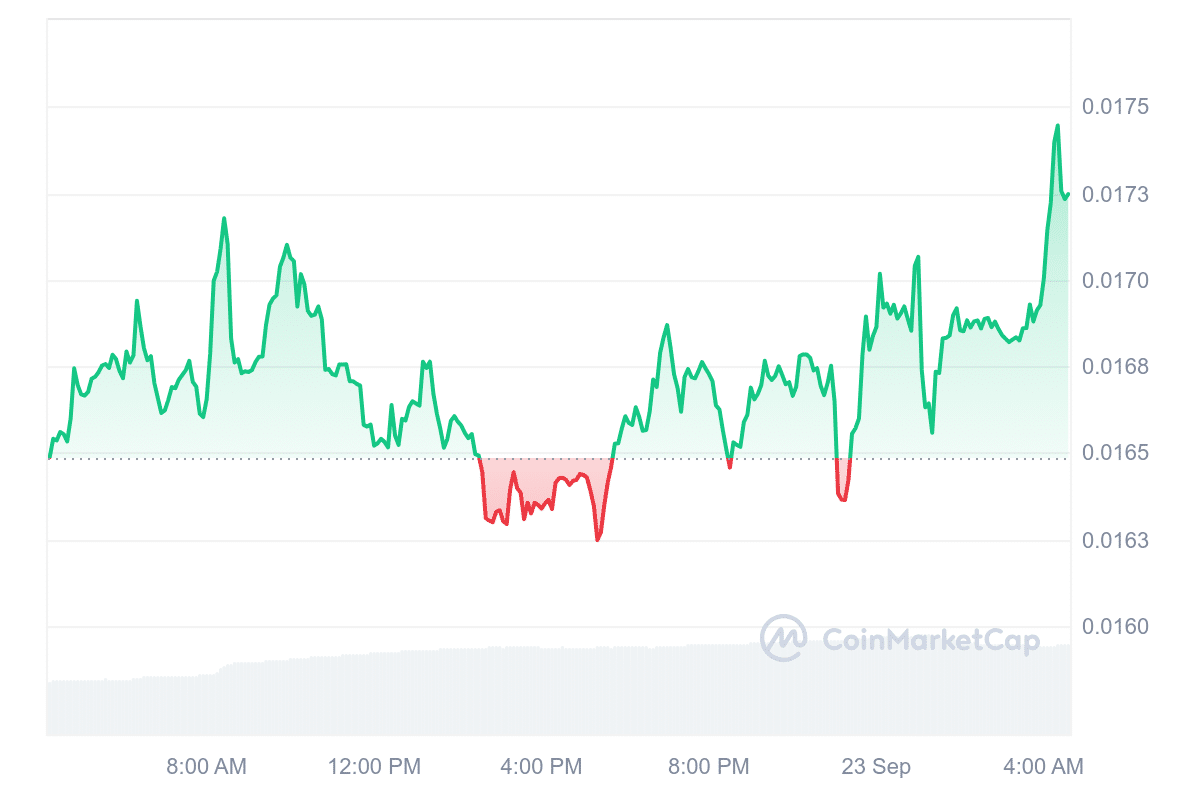This screenshot has width=1200, height=800.
Task: Click the highest price peak near 0.0175
Action: [x=1057, y=126]
